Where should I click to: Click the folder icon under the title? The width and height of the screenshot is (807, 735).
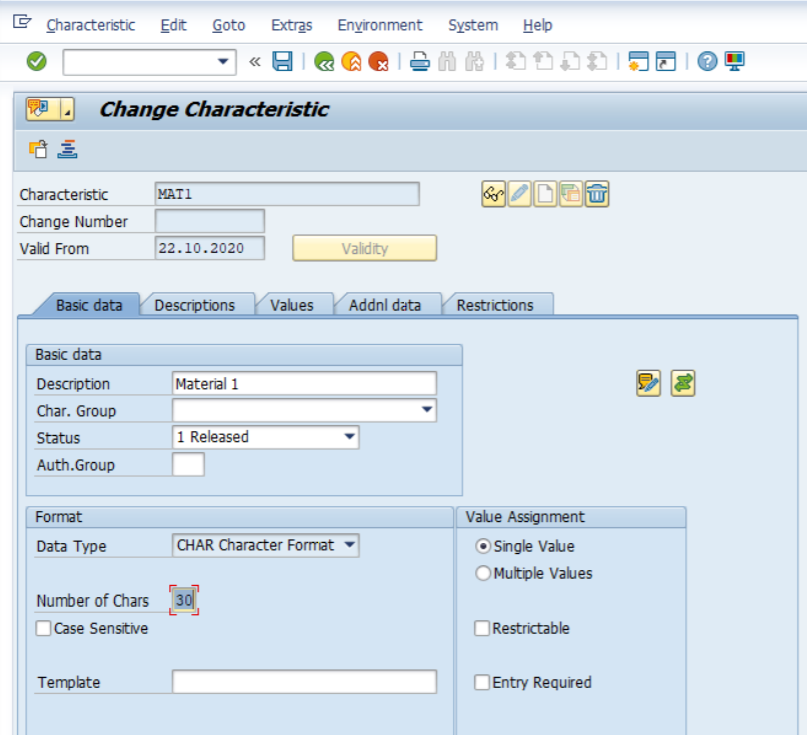tap(38, 149)
